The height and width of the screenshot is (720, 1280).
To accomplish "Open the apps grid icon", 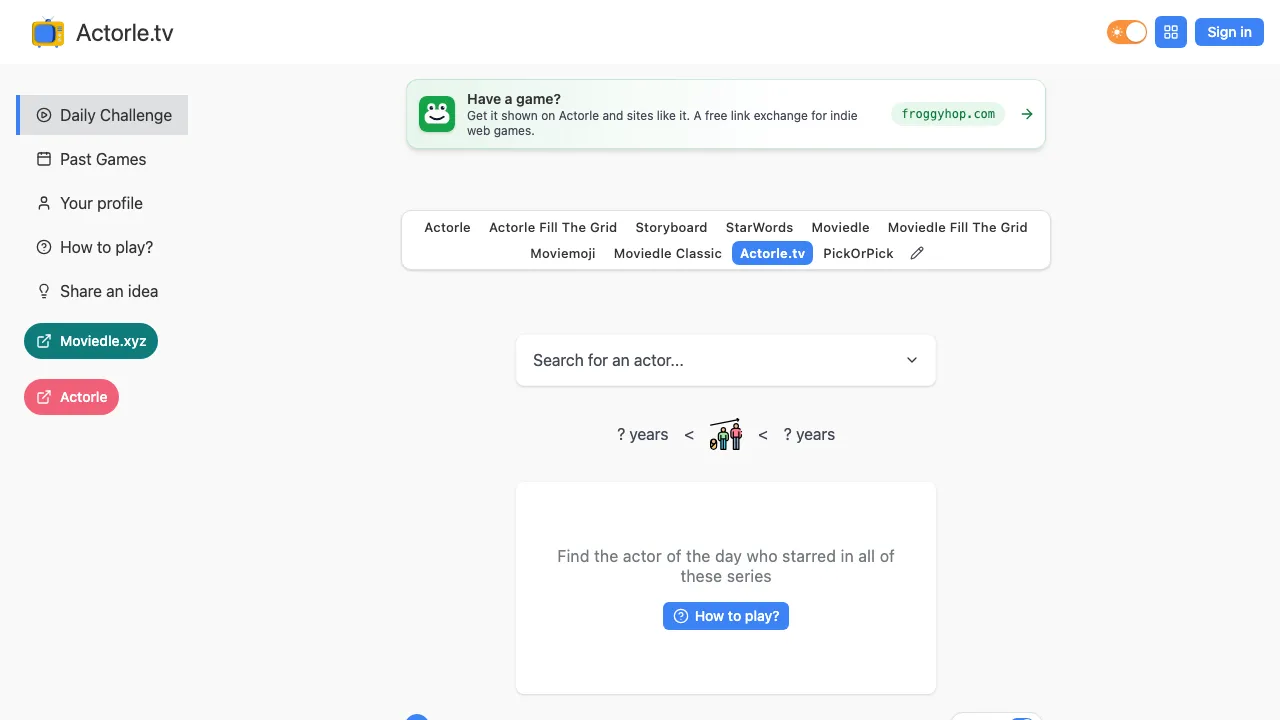I will (1171, 32).
